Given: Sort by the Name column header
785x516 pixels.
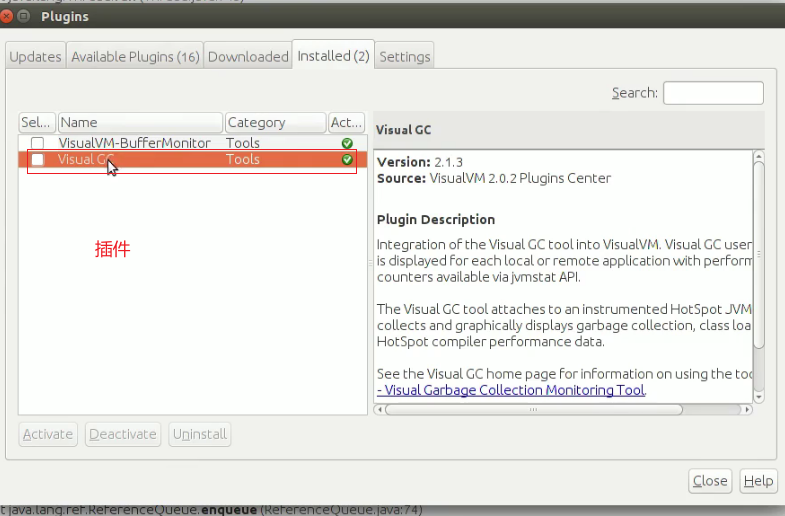Looking at the screenshot, I should (x=140, y=123).
